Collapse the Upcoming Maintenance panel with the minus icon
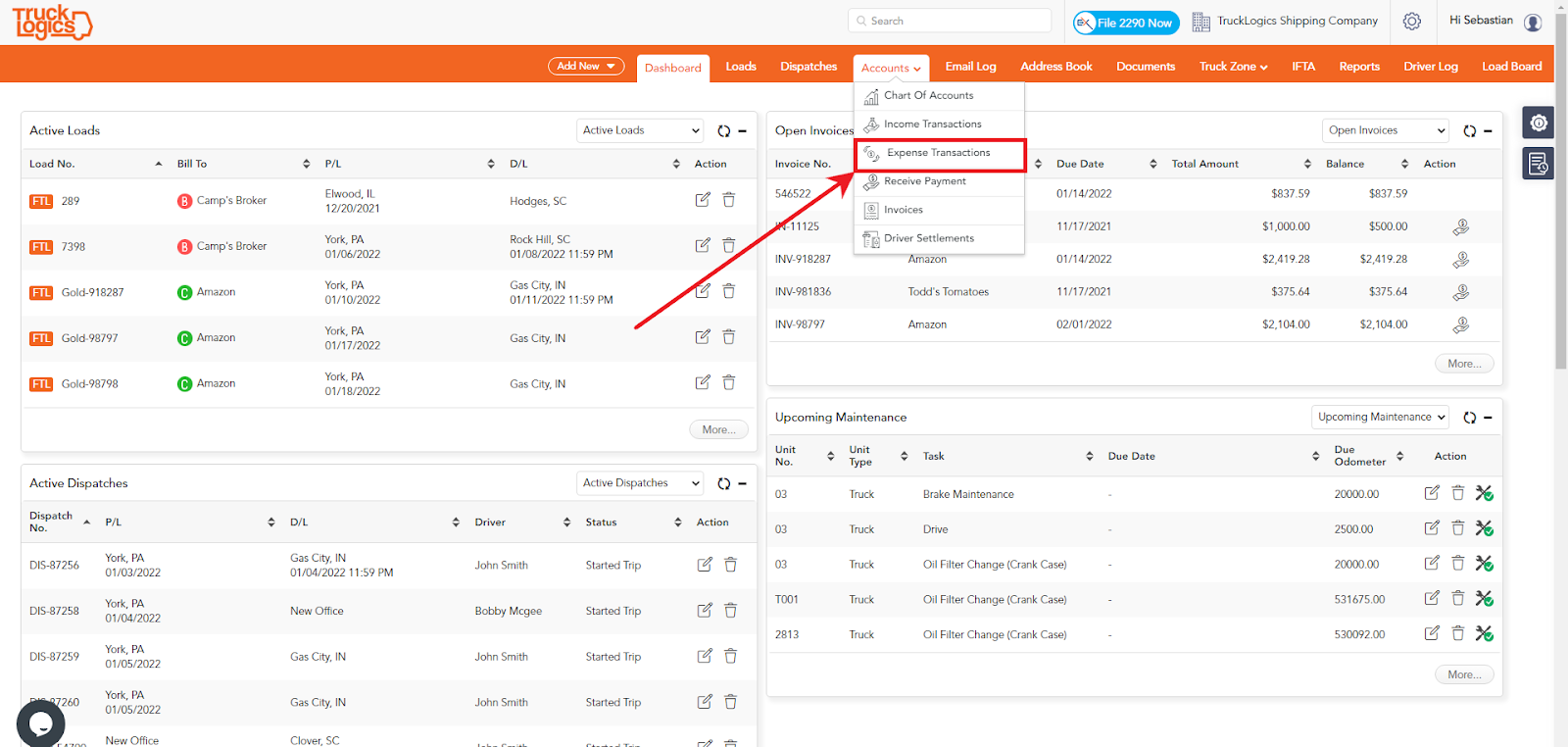This screenshot has width=1568, height=747. [1489, 418]
